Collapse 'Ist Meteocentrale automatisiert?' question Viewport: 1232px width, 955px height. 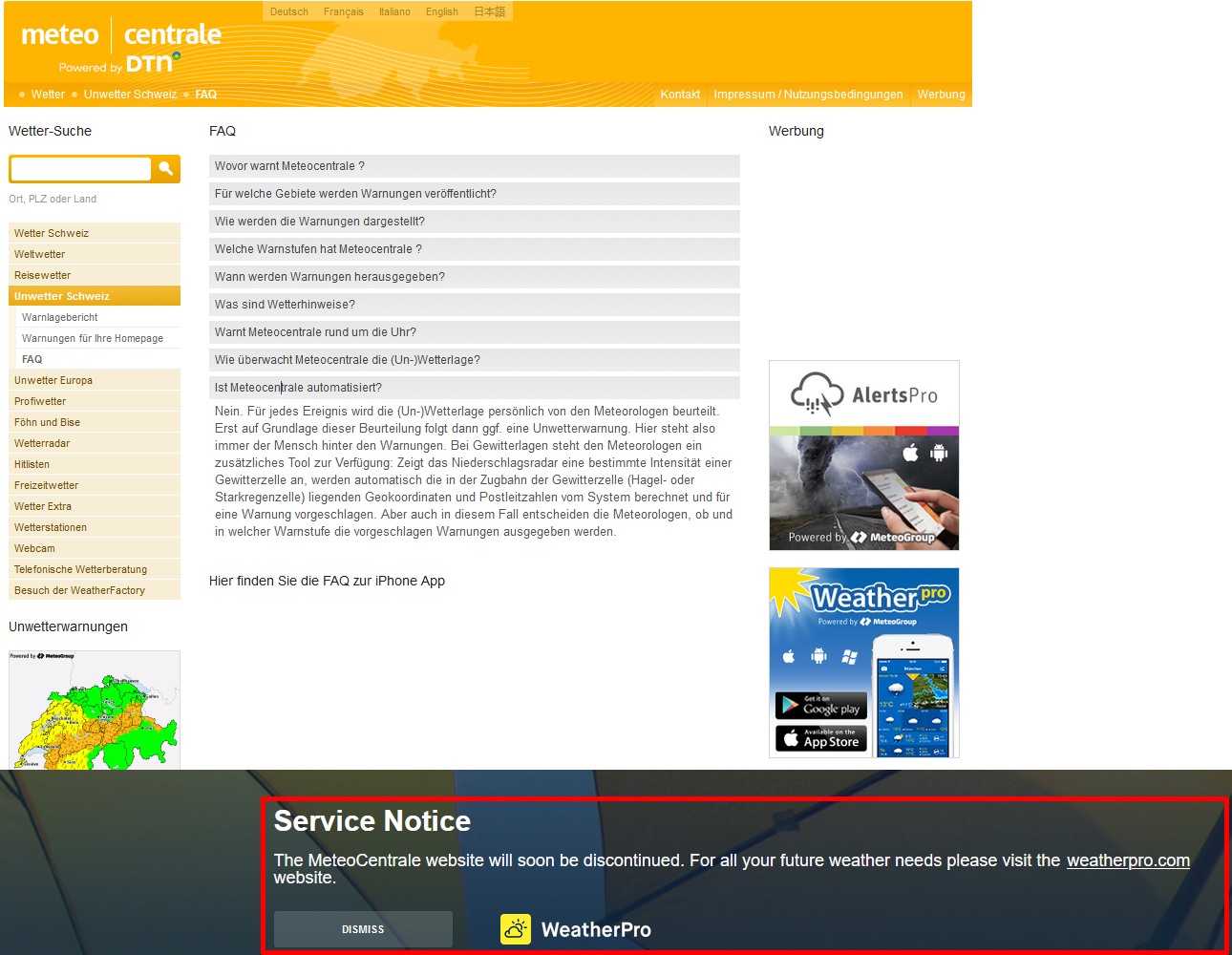475,388
